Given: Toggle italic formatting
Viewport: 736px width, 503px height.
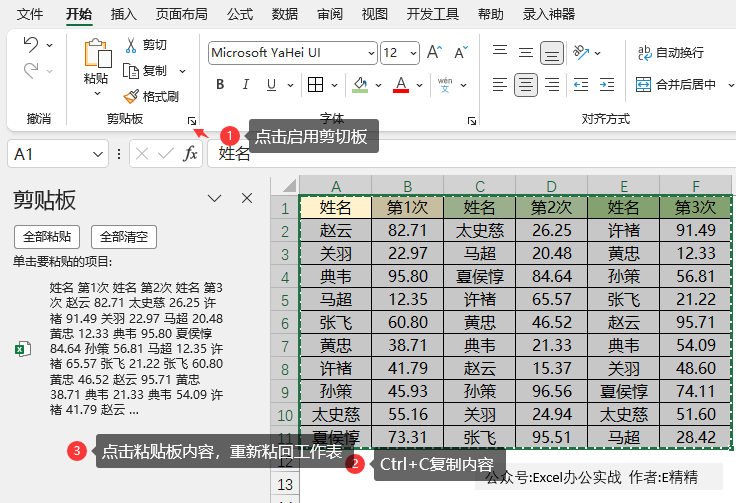Looking at the screenshot, I should [x=245, y=85].
